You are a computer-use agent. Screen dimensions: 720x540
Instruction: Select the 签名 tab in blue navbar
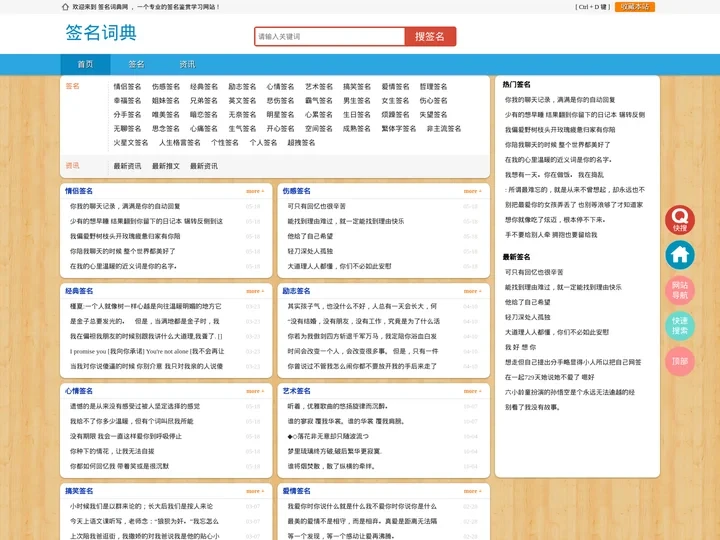(x=136, y=64)
